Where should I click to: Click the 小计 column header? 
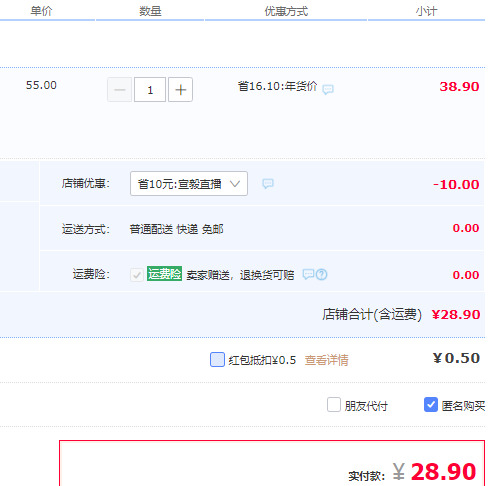point(426,11)
